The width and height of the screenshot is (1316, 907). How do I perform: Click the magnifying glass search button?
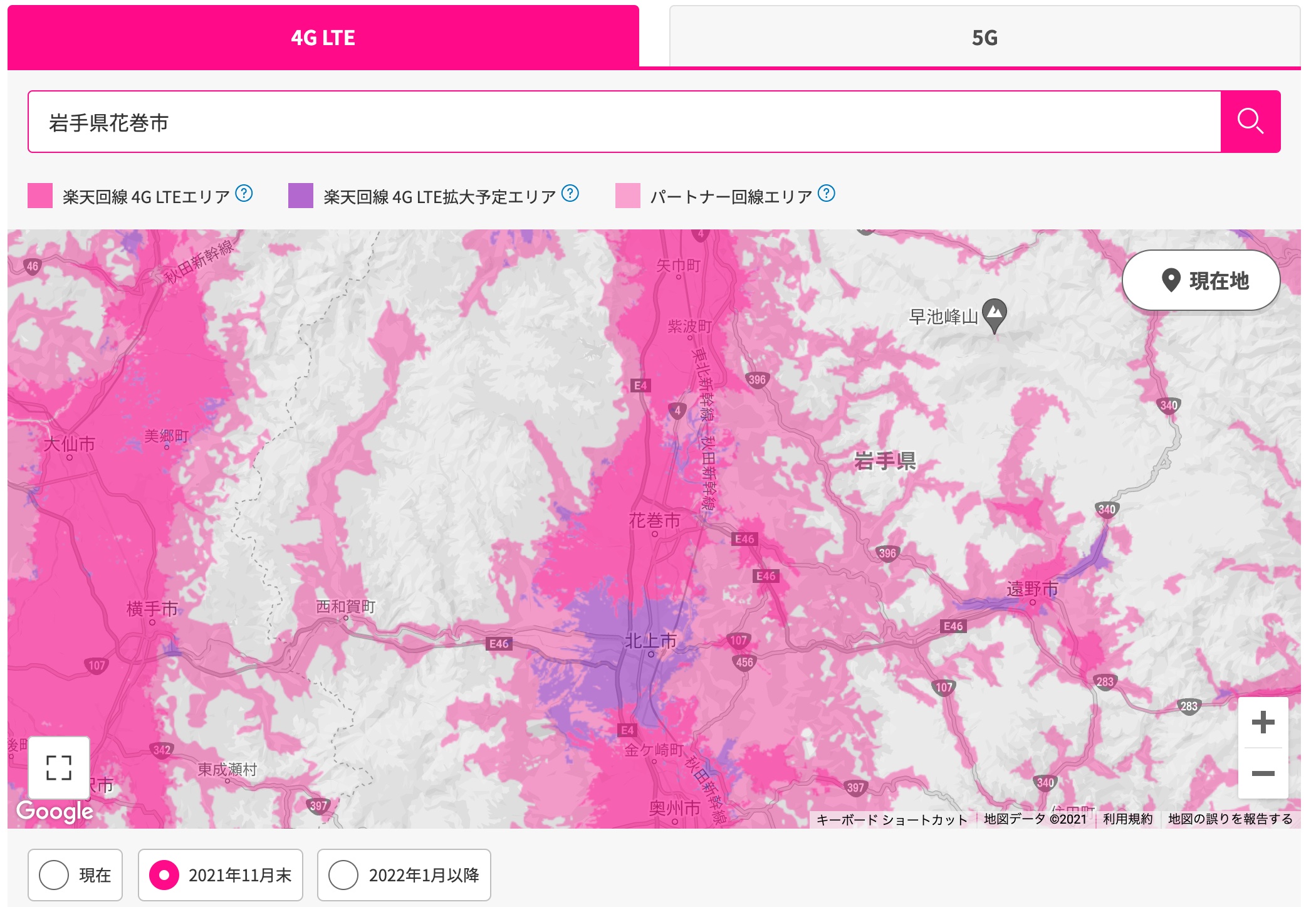pos(1250,122)
